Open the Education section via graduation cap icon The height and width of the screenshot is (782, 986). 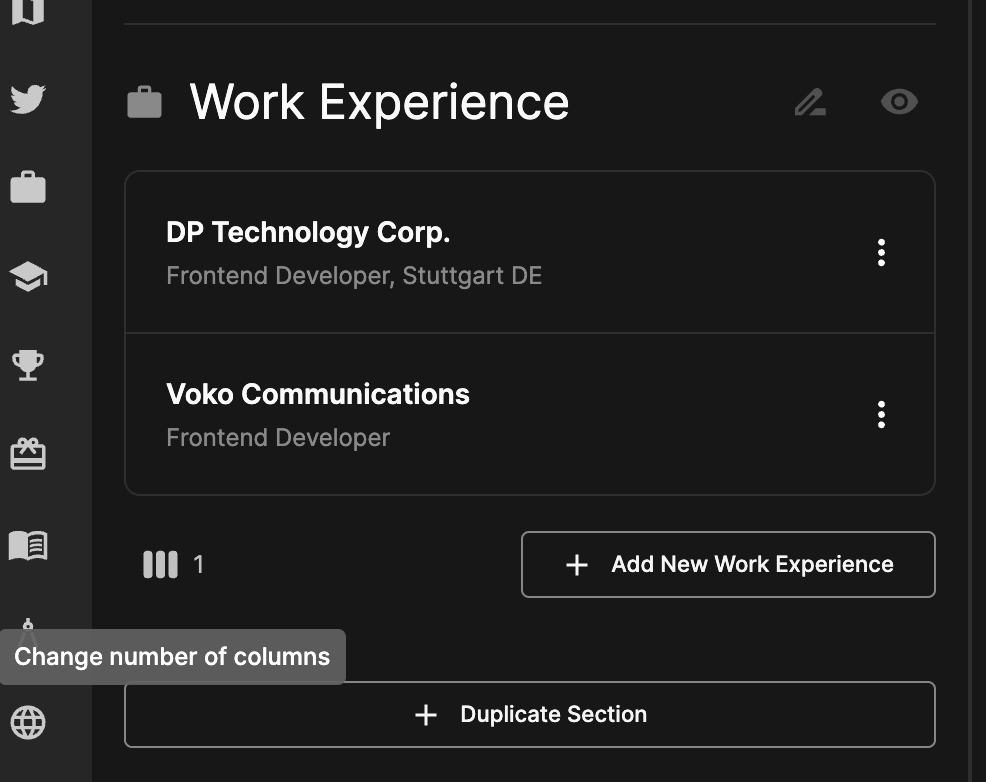(x=29, y=276)
